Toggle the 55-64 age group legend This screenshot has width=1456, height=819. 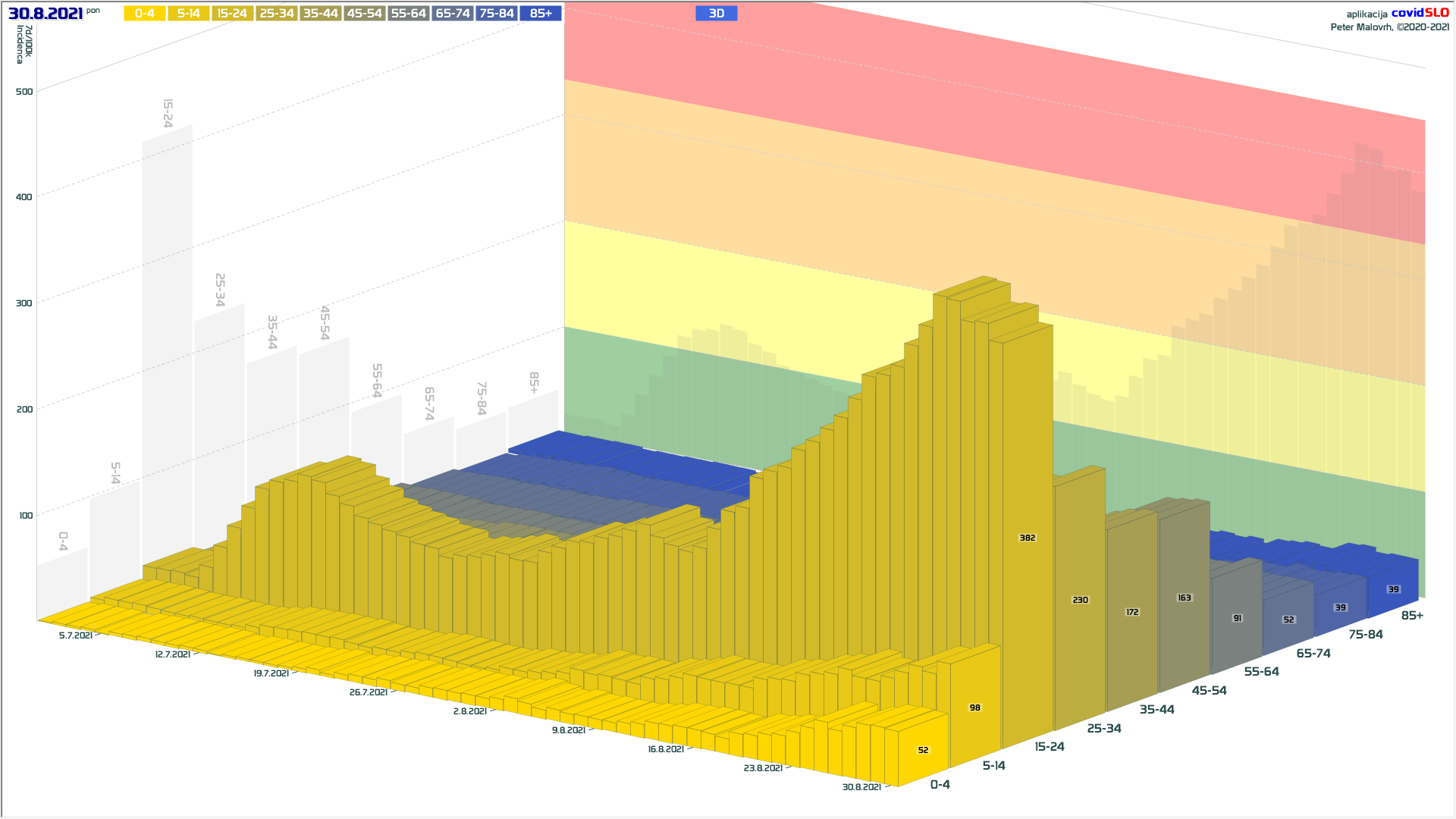[x=409, y=14]
